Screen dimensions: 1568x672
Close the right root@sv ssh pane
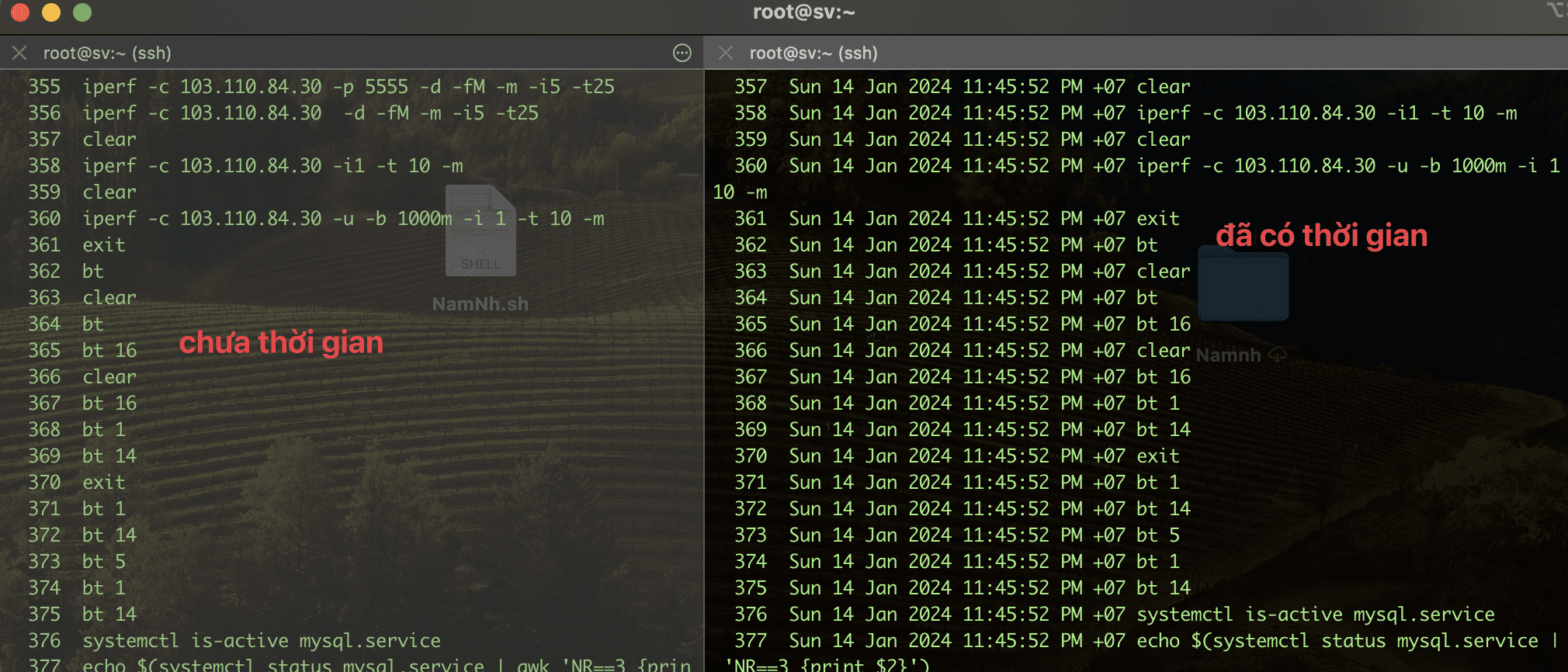coord(726,53)
